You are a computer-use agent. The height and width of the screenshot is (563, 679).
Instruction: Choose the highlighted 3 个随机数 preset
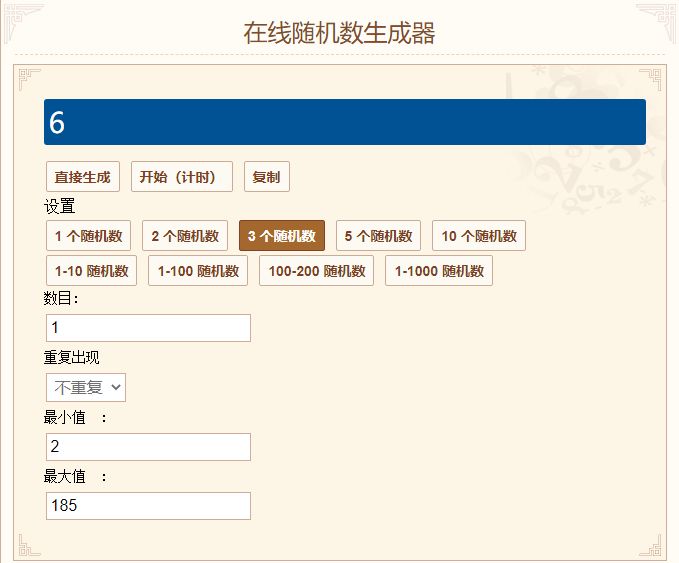click(x=282, y=236)
